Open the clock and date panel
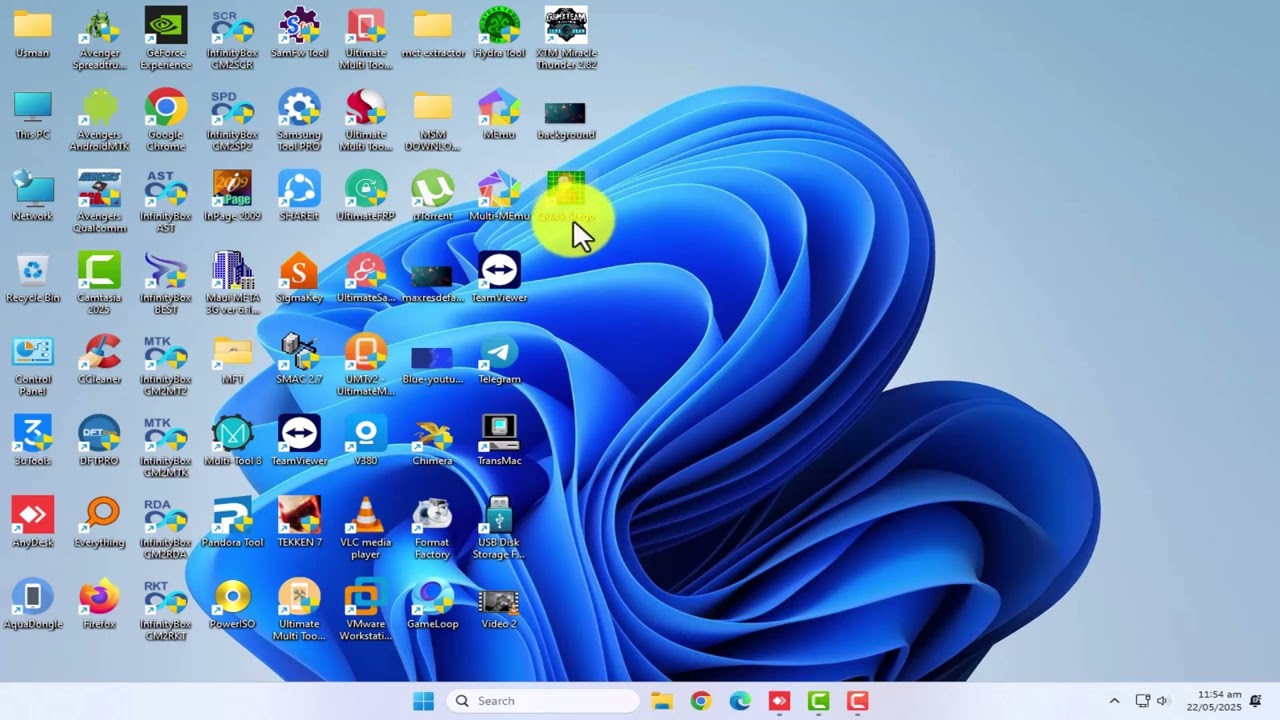The image size is (1280, 720). pyautogui.click(x=1219, y=701)
